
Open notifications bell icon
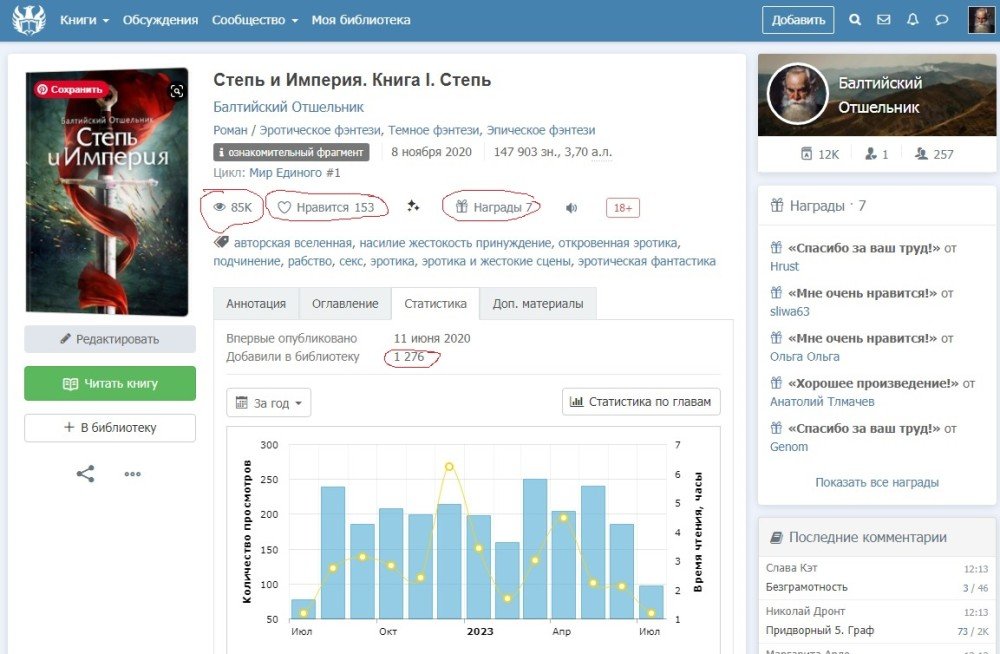912,20
